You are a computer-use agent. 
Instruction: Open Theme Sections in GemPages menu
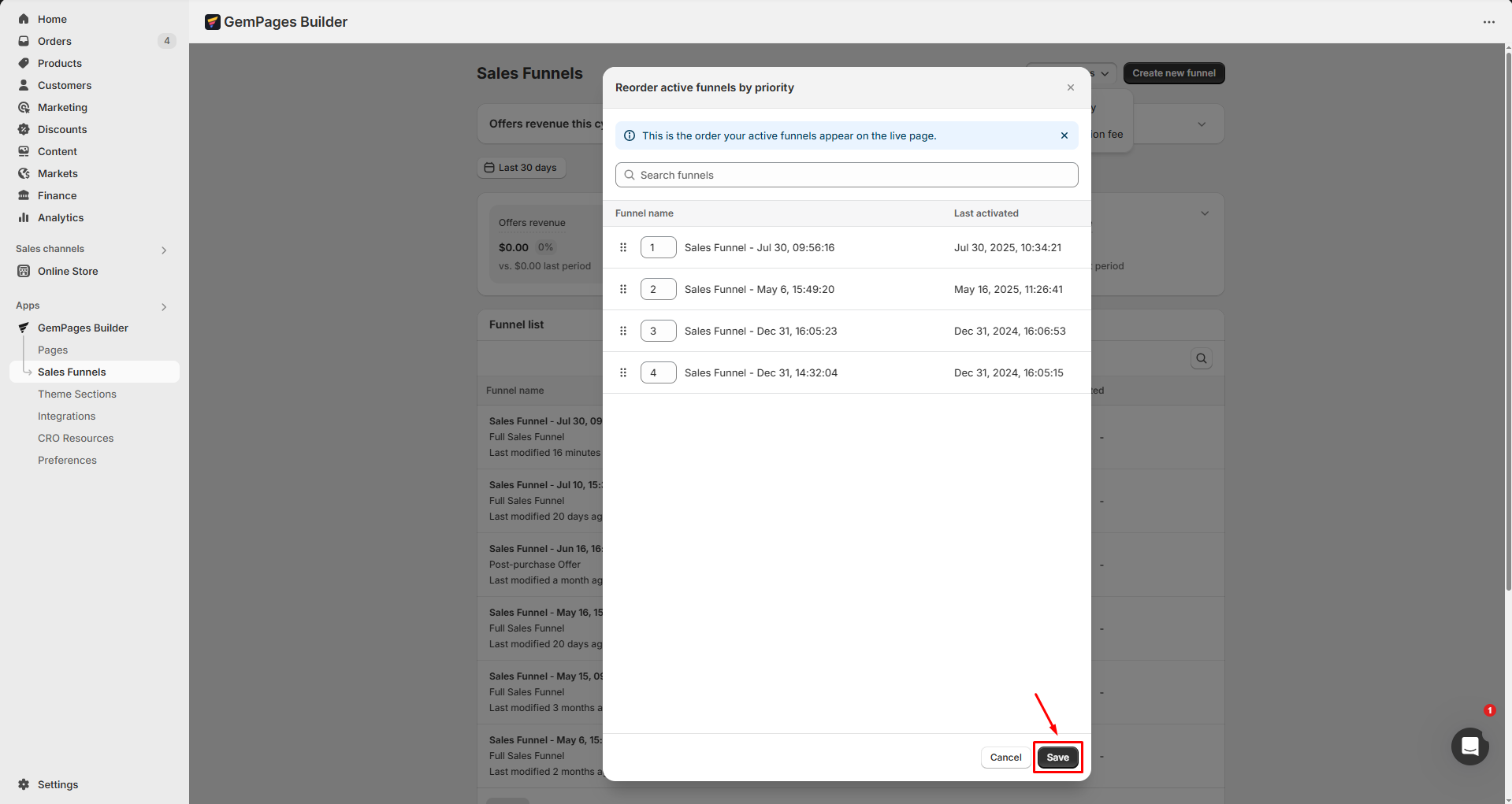coord(77,394)
